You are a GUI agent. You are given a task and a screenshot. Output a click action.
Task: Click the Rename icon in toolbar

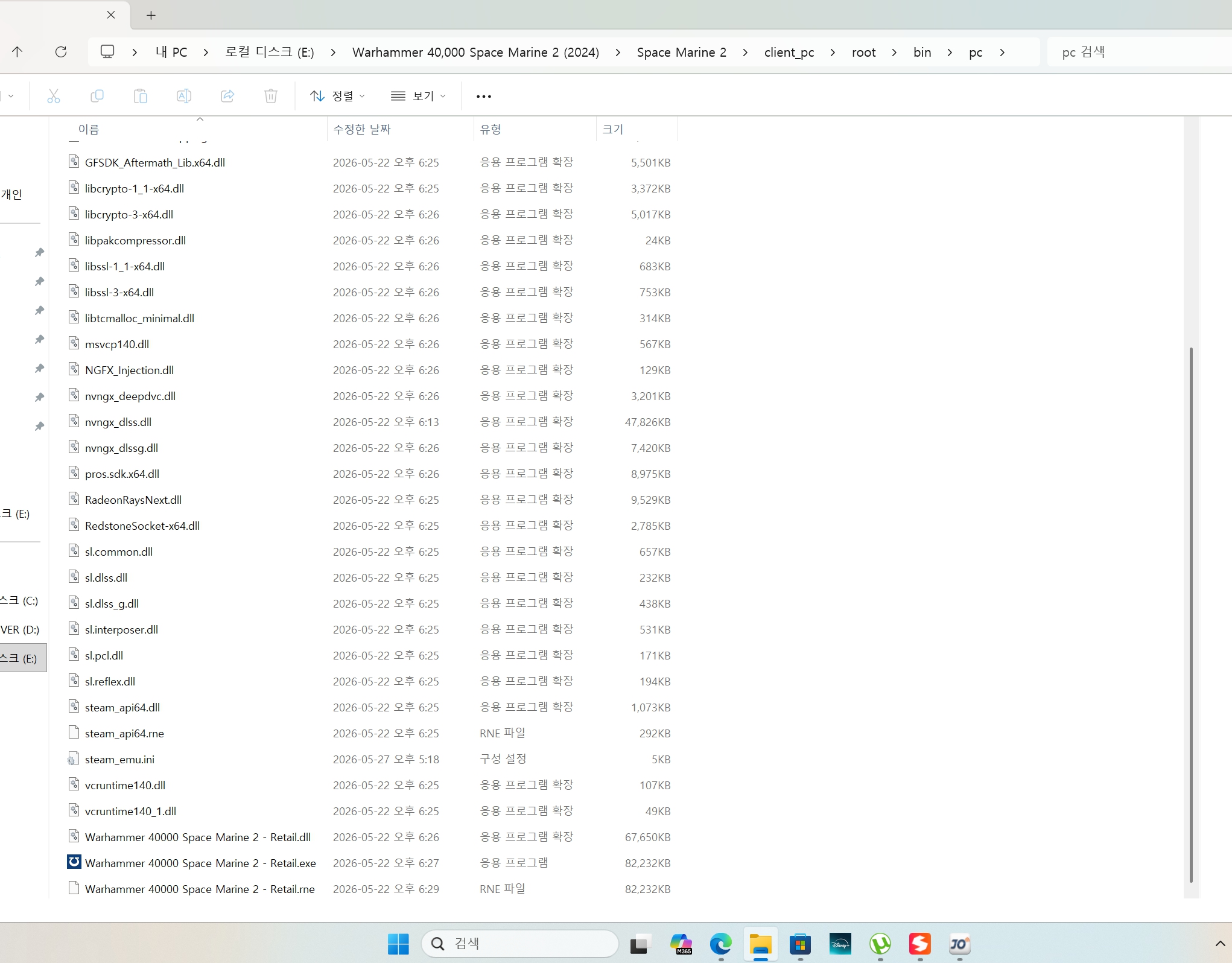pyautogui.click(x=184, y=96)
